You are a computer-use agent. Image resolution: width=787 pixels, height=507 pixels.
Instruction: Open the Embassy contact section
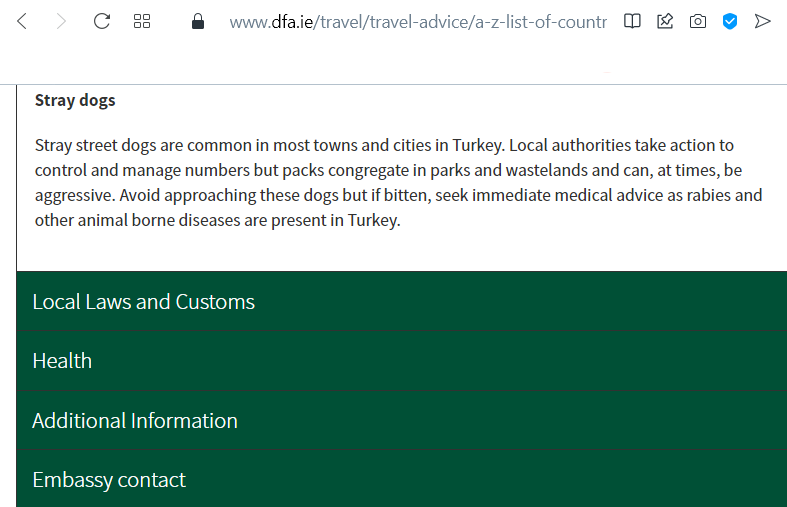pos(402,479)
